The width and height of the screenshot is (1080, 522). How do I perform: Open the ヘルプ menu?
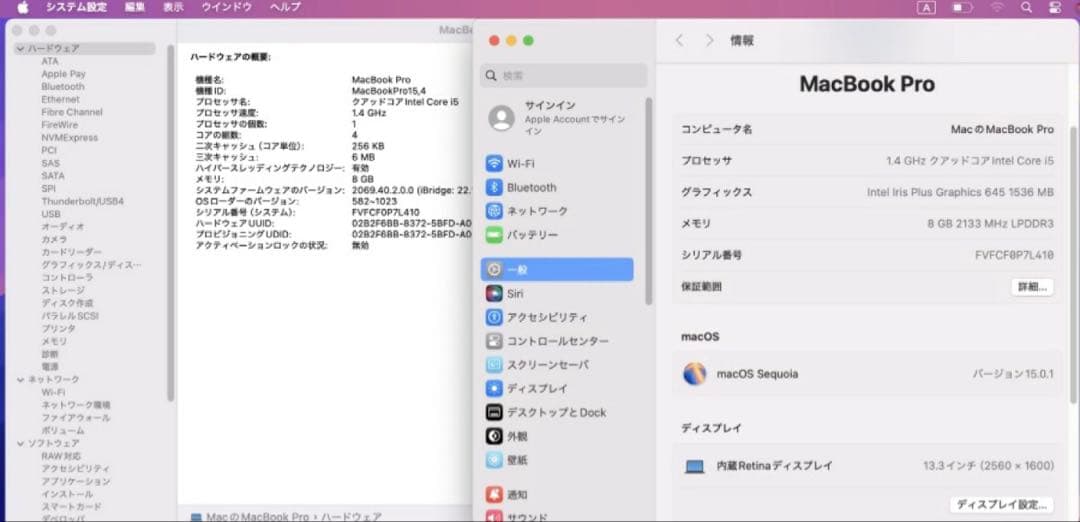coord(285,8)
